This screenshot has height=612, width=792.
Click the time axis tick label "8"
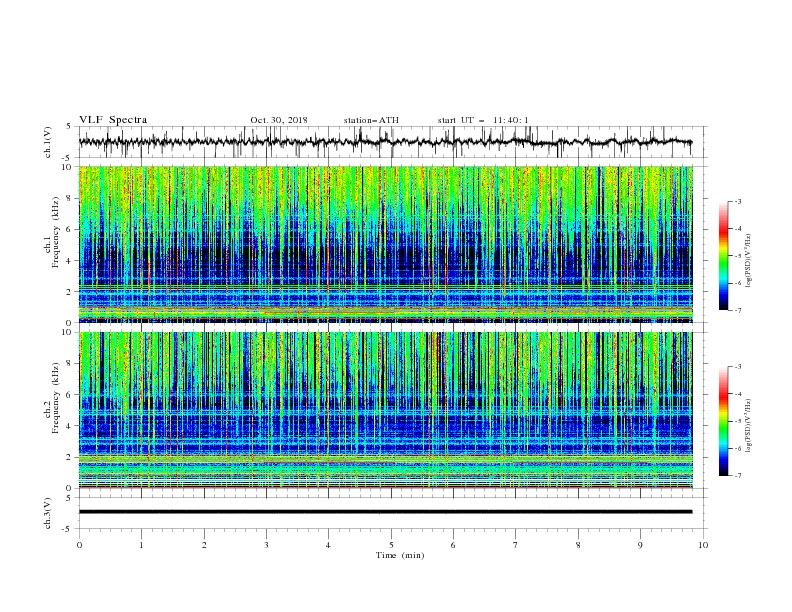[x=578, y=545]
